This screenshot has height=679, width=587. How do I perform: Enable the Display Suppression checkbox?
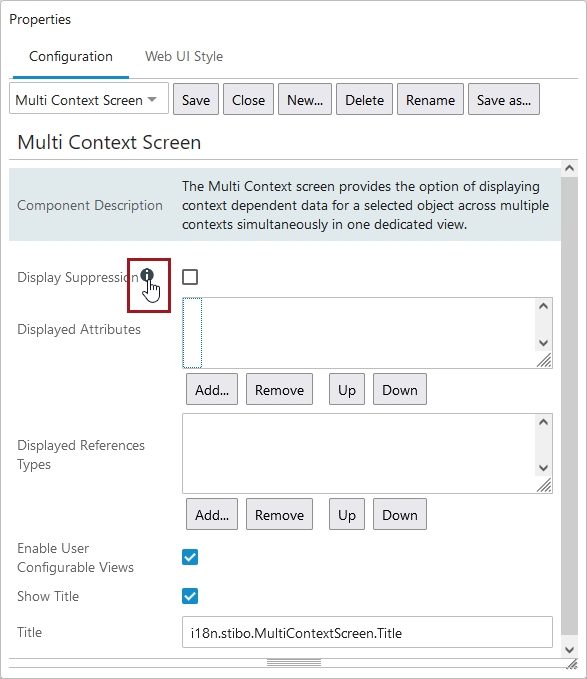[x=190, y=277]
